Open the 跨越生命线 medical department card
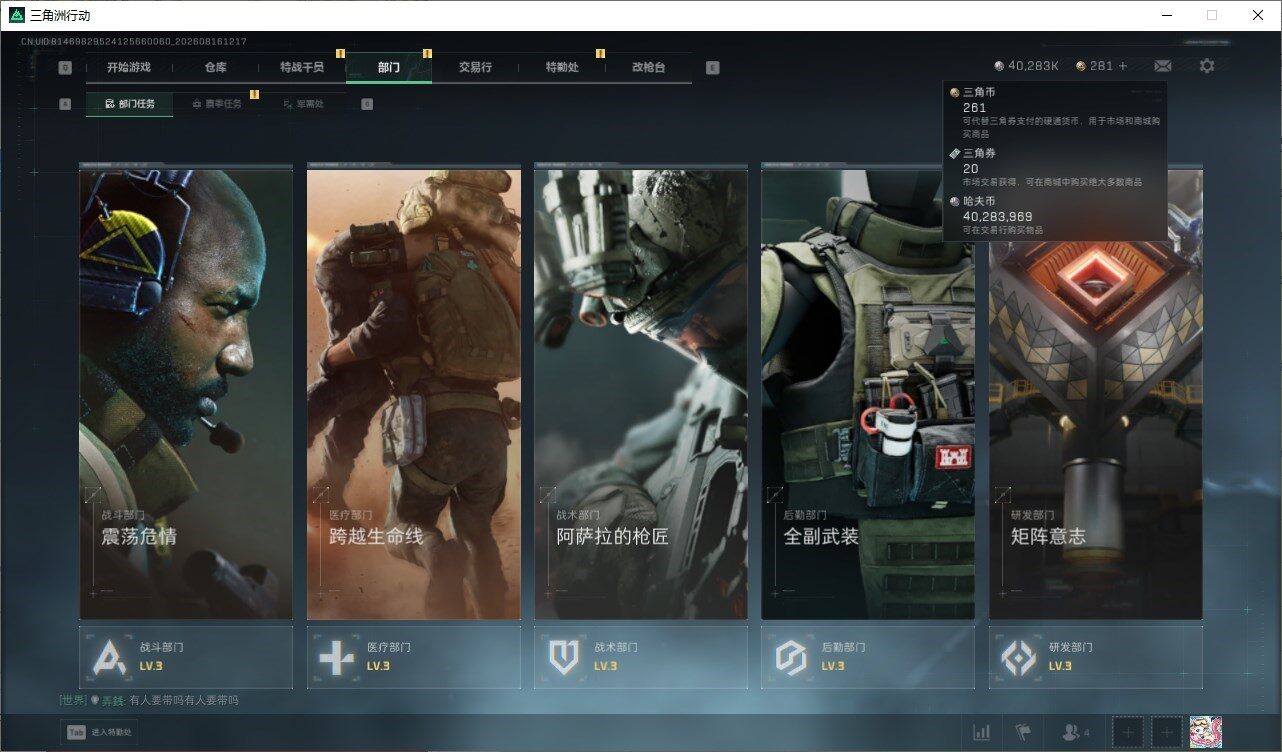The image size is (1282, 752). coord(414,394)
